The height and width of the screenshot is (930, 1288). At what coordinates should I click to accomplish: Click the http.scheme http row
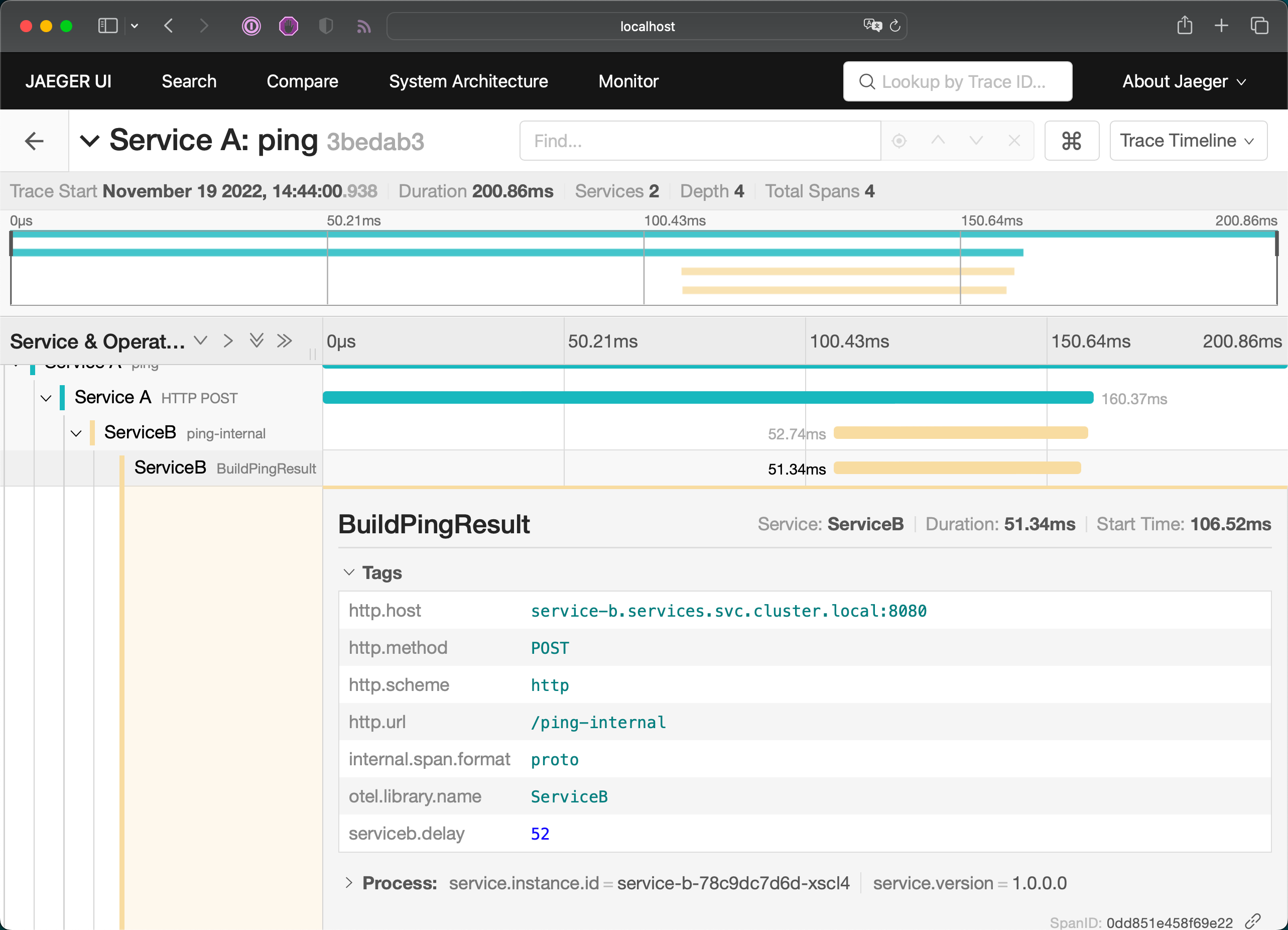coord(804,684)
